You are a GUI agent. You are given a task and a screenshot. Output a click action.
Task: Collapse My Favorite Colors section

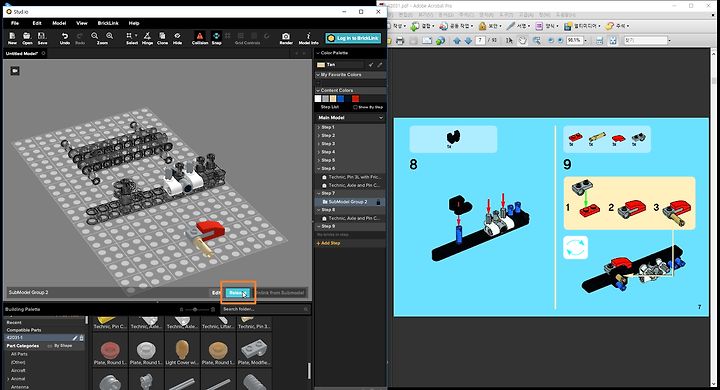(318, 74)
